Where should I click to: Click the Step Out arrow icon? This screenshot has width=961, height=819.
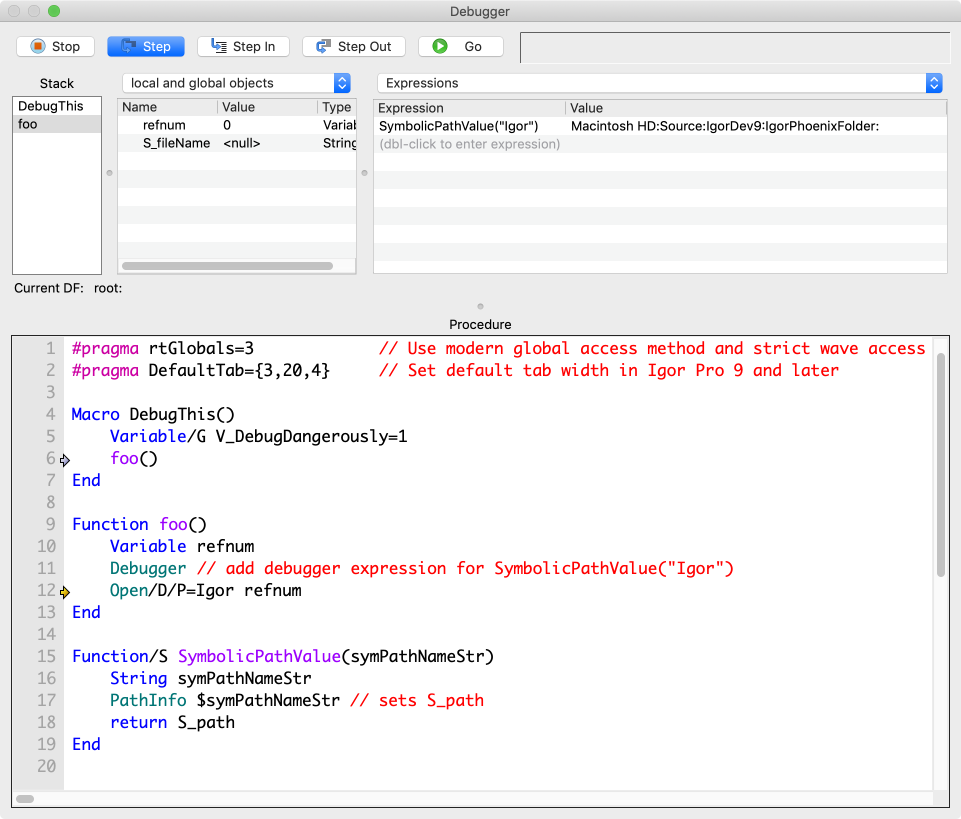click(323, 46)
